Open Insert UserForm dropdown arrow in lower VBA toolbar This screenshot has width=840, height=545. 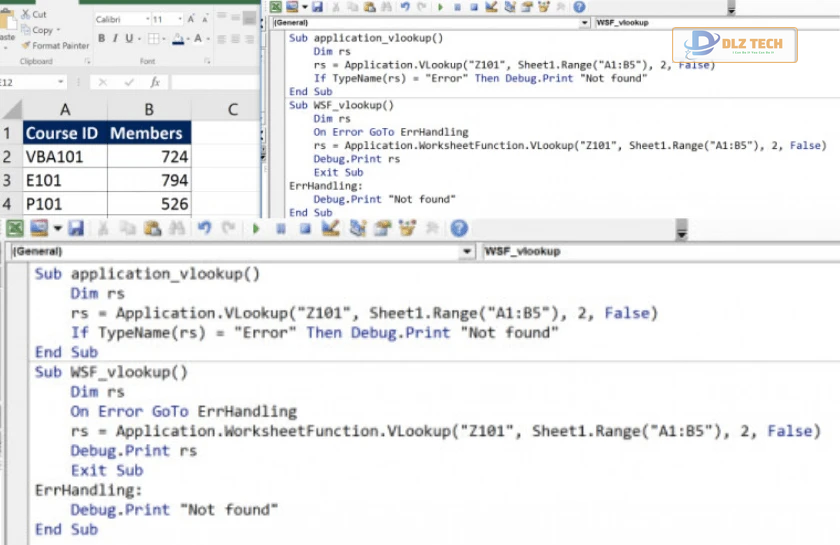click(x=57, y=229)
